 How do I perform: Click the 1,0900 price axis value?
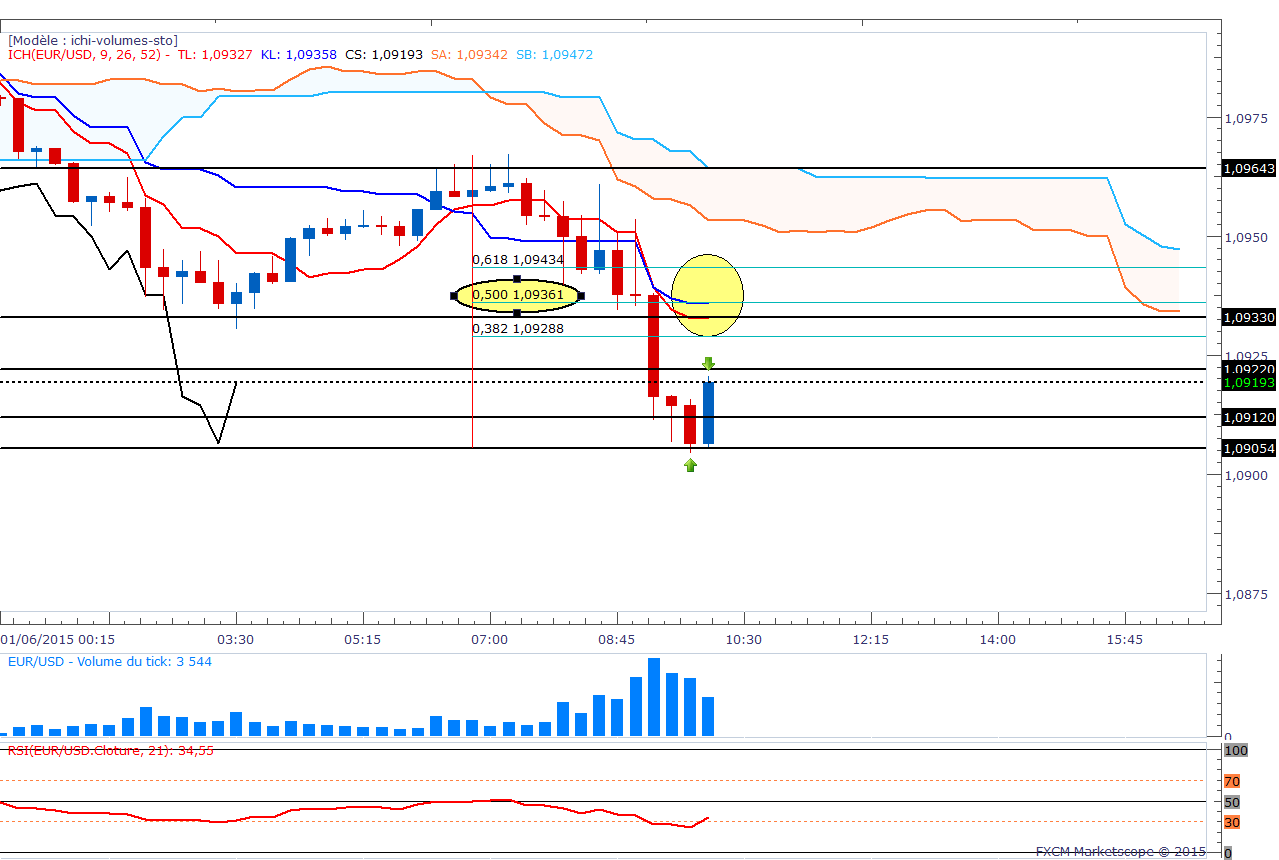click(x=1247, y=475)
